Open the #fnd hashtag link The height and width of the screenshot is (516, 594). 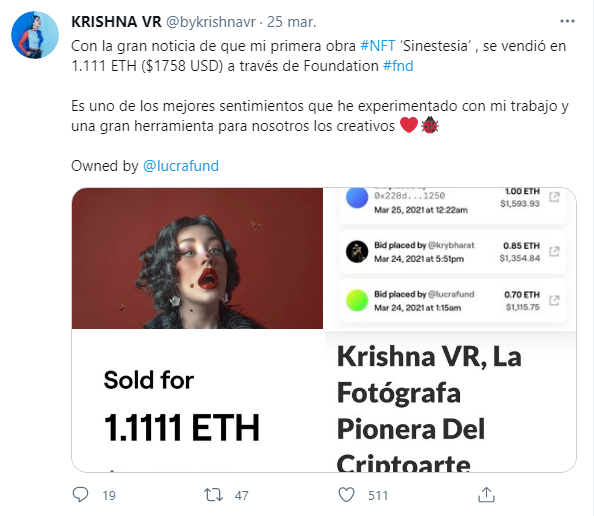[398, 66]
